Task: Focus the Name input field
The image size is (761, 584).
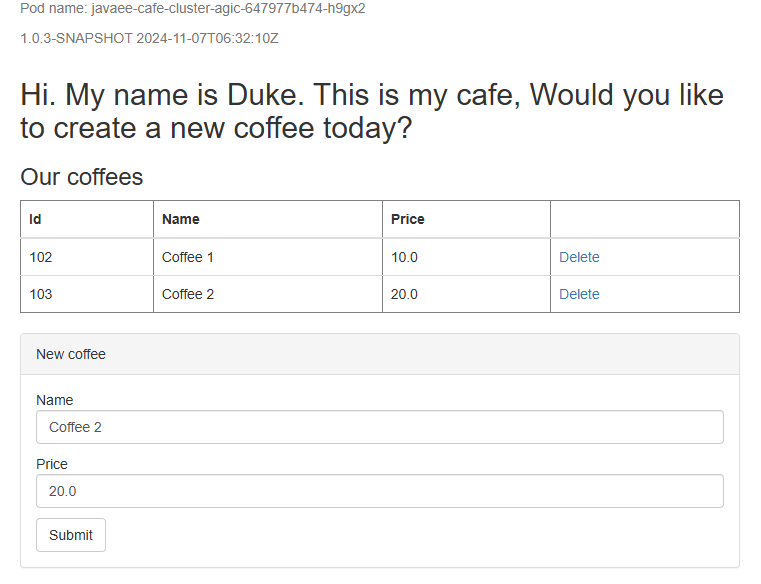Action: tap(379, 427)
